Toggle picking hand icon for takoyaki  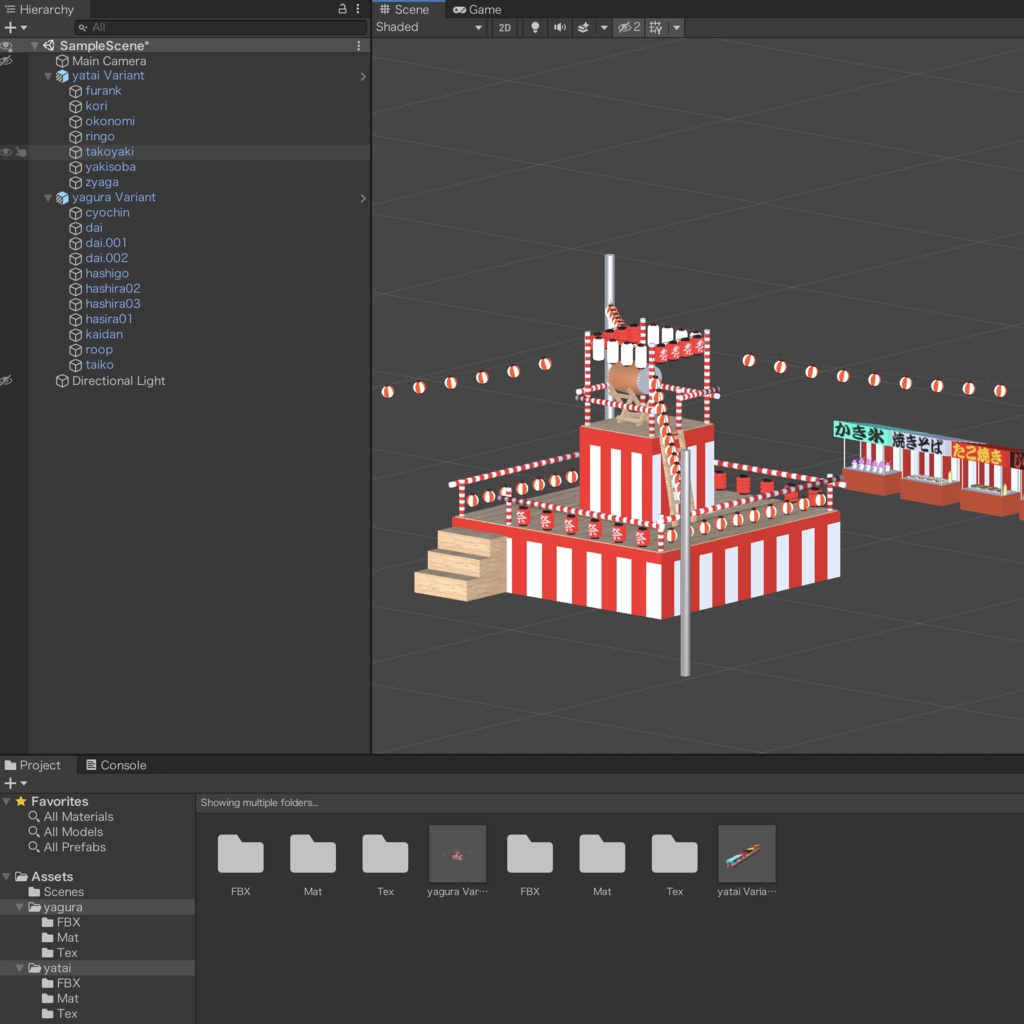pos(21,152)
